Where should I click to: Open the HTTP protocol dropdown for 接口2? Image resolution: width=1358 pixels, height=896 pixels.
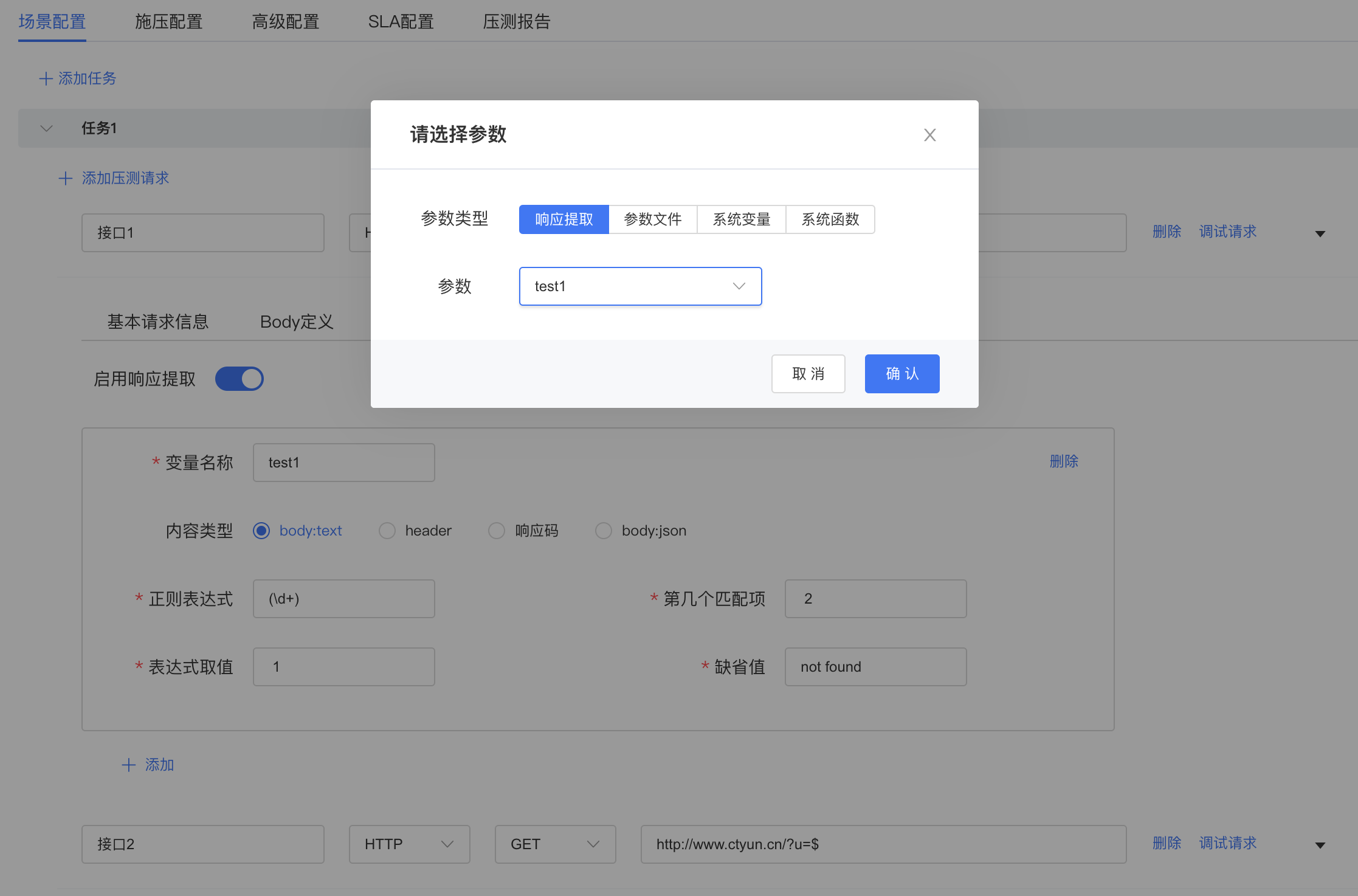[x=409, y=844]
